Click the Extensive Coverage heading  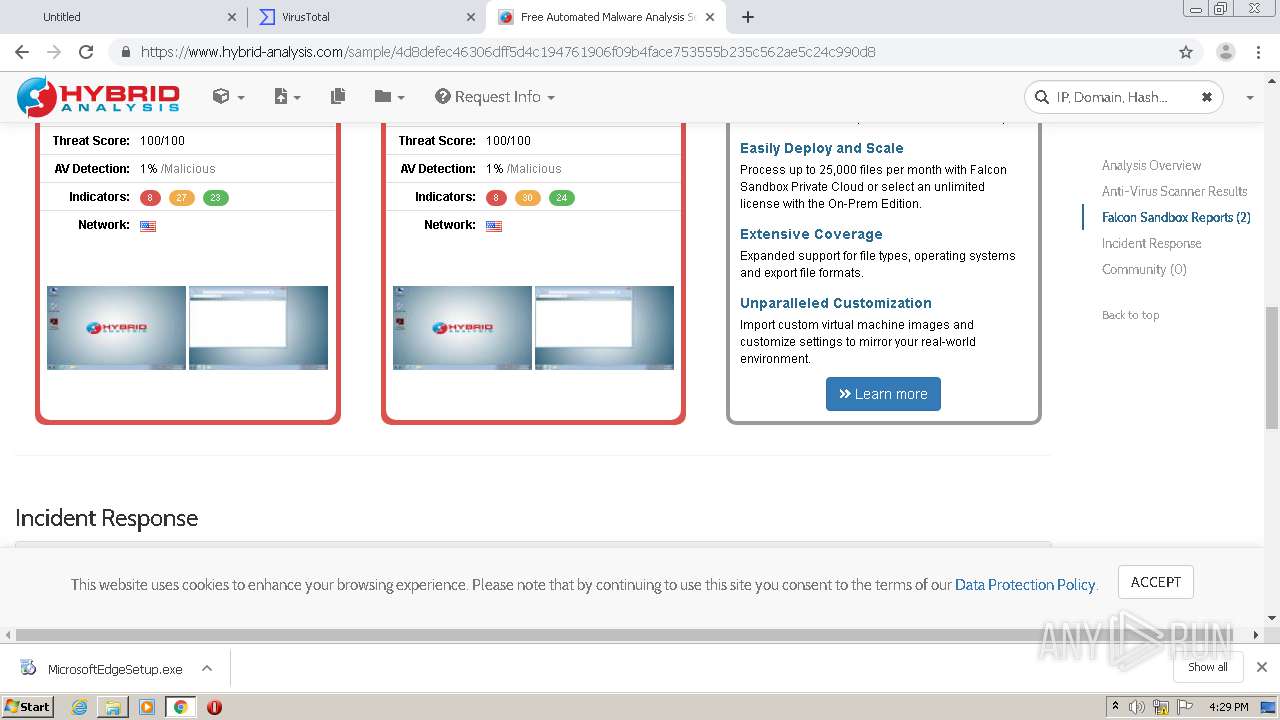(x=811, y=234)
